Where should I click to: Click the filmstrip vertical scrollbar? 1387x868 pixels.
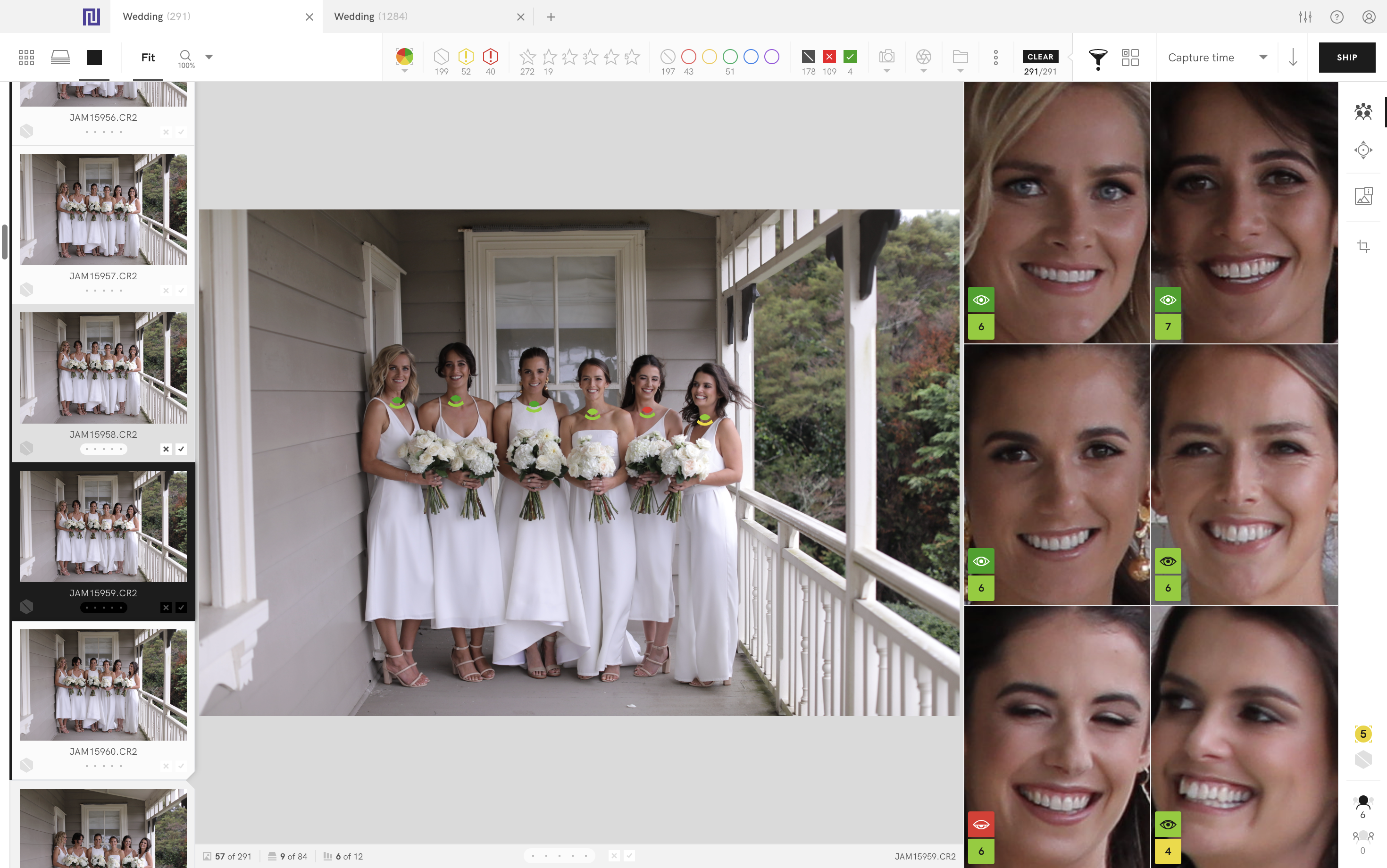pyautogui.click(x=5, y=242)
